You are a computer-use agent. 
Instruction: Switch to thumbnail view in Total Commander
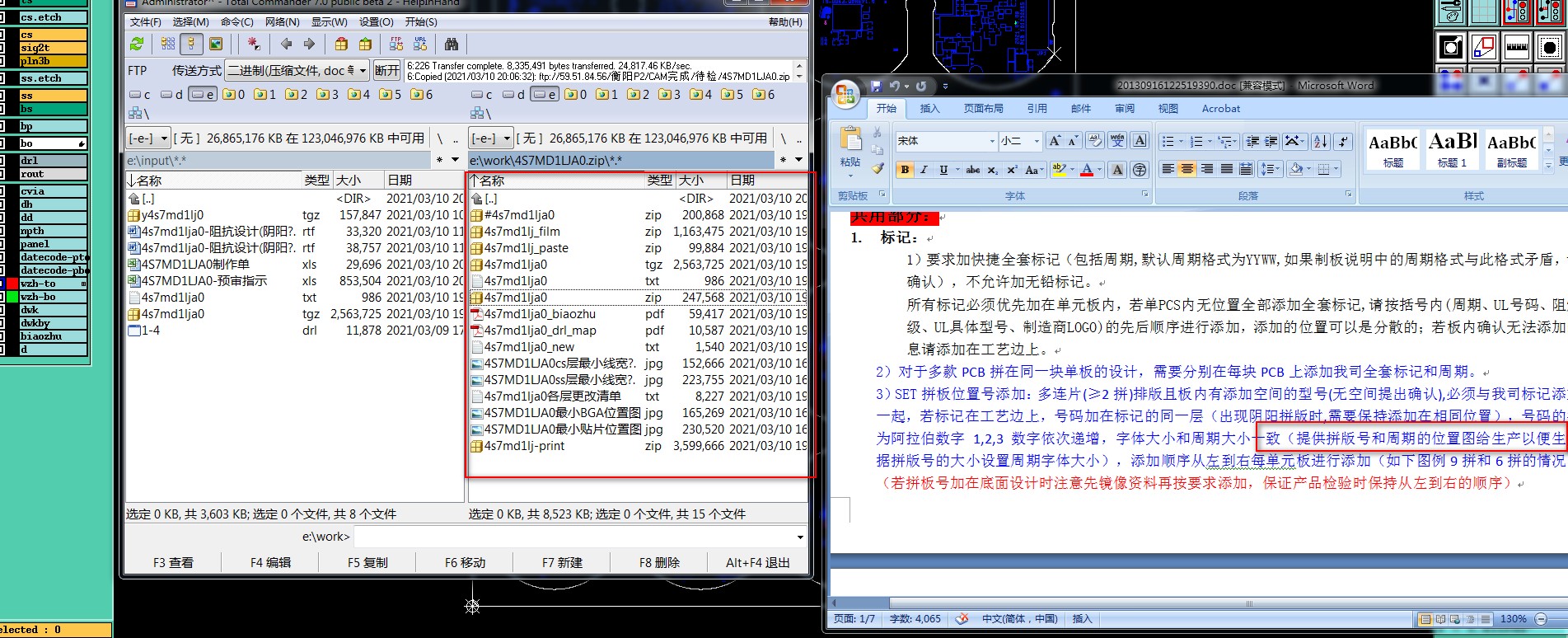pos(215,44)
